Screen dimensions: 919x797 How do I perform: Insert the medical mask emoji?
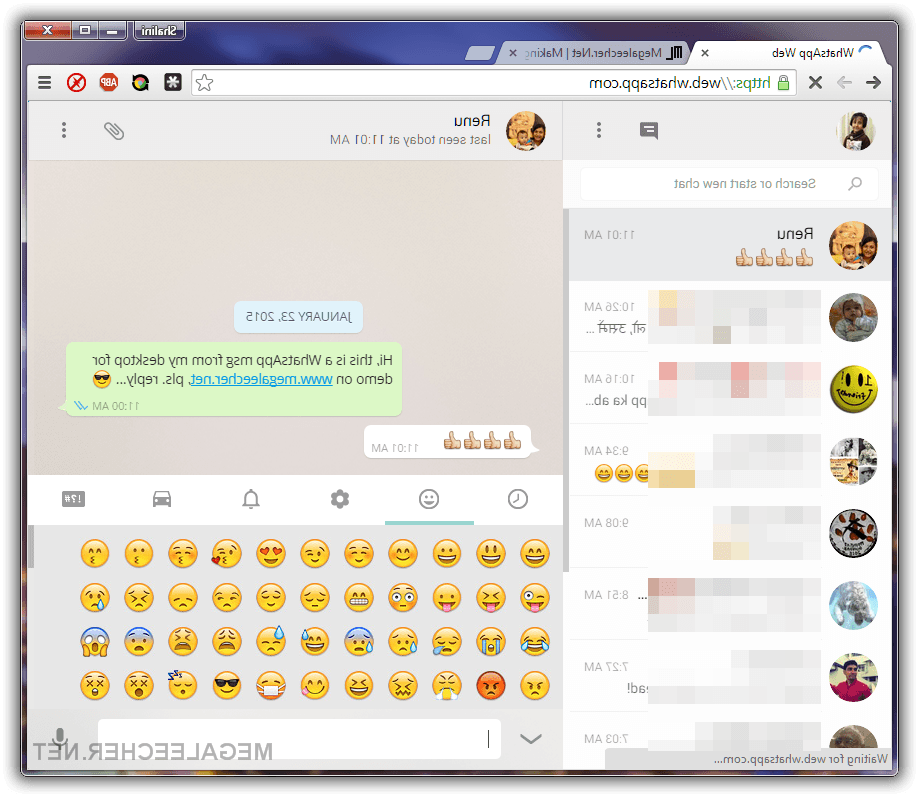pyautogui.click(x=271, y=686)
